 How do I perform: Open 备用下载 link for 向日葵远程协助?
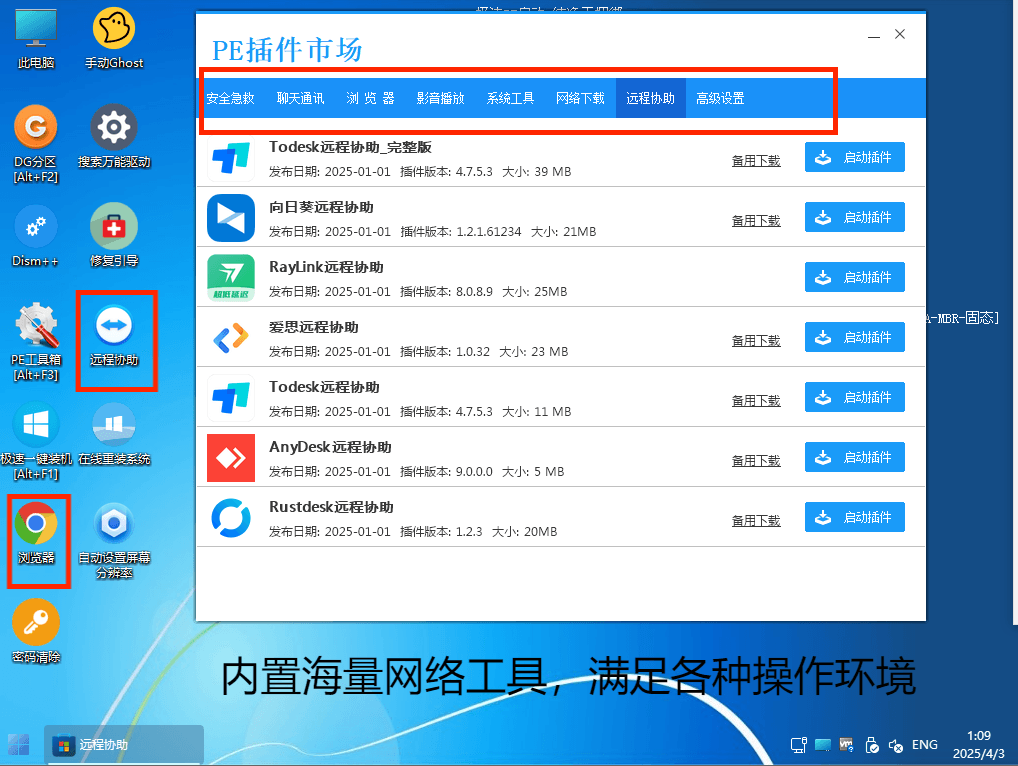[756, 220]
